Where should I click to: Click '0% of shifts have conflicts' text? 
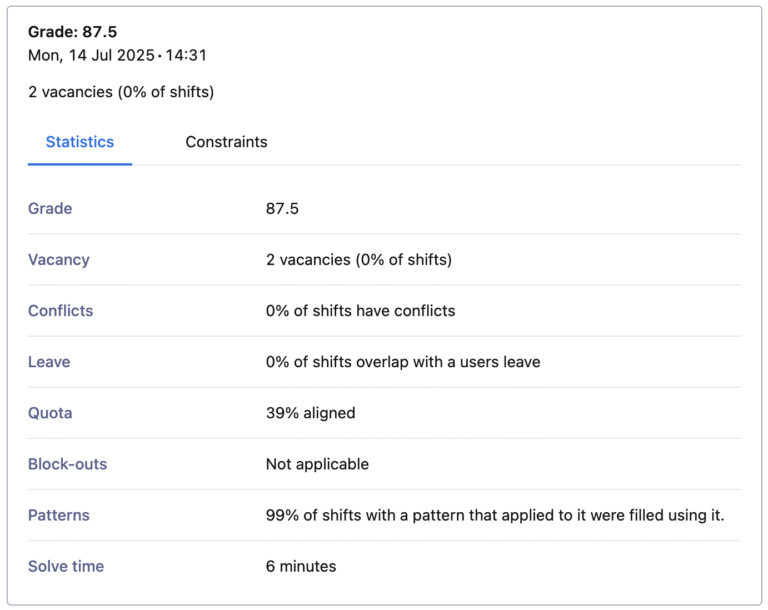tap(360, 311)
